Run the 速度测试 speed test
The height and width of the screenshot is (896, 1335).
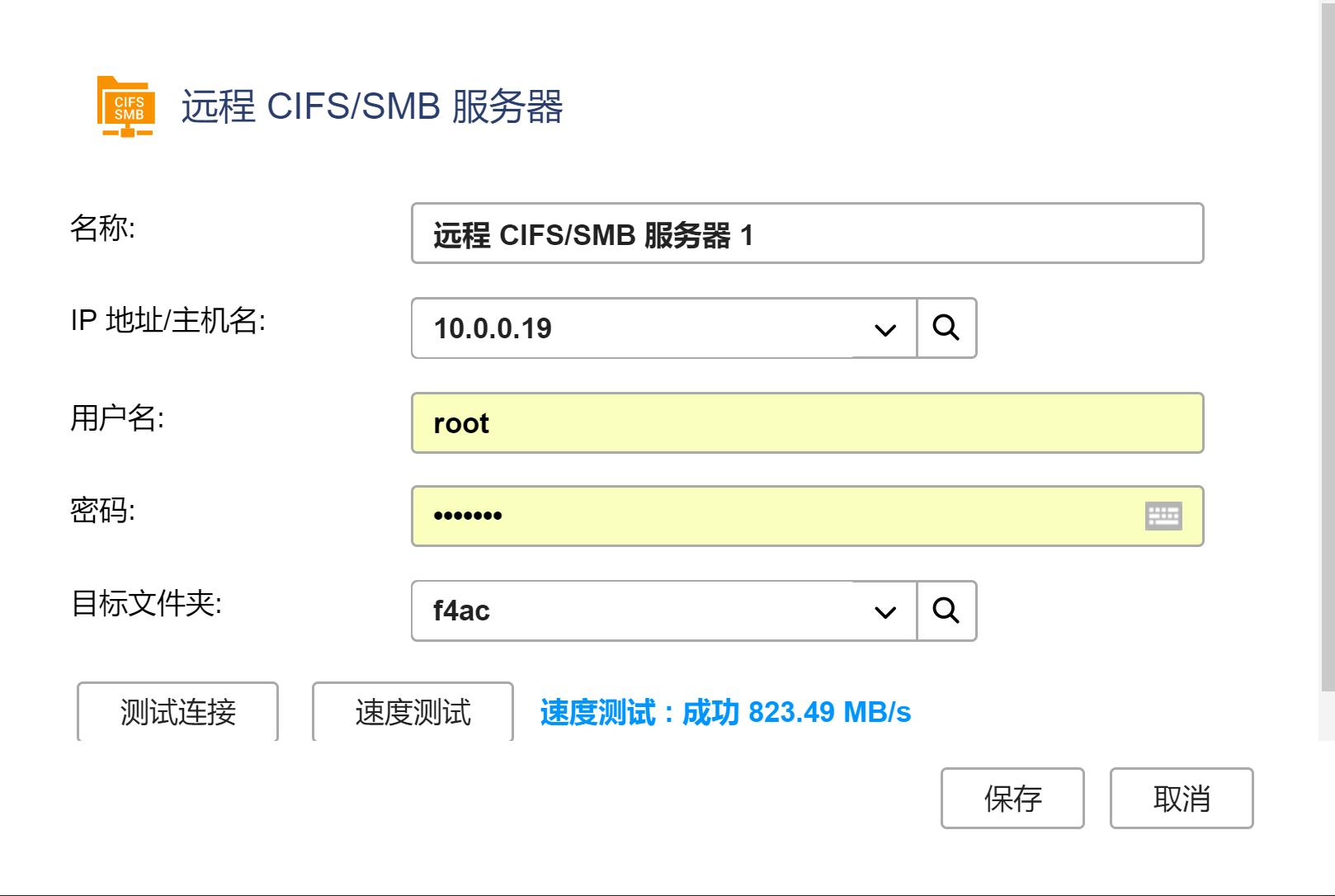(412, 711)
